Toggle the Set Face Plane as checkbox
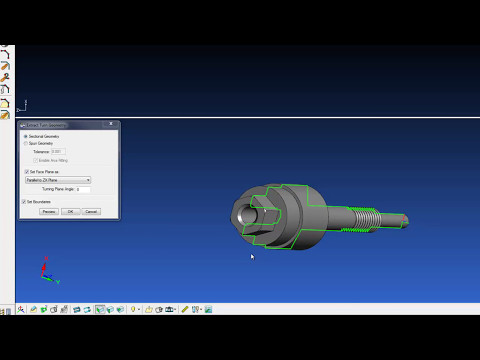 click(x=27, y=172)
